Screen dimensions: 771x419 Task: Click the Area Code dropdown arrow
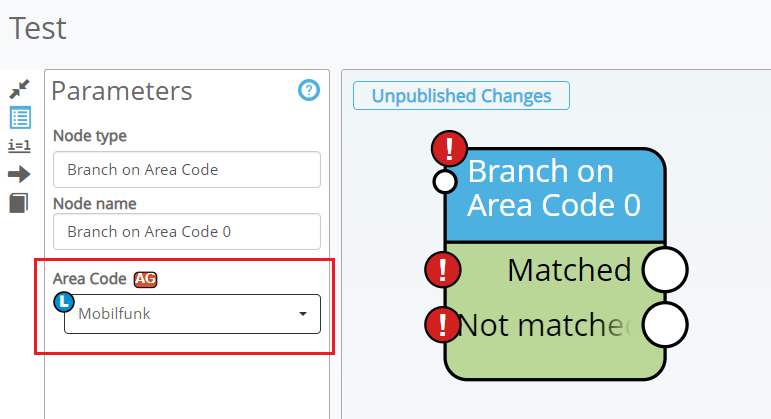[x=303, y=315]
